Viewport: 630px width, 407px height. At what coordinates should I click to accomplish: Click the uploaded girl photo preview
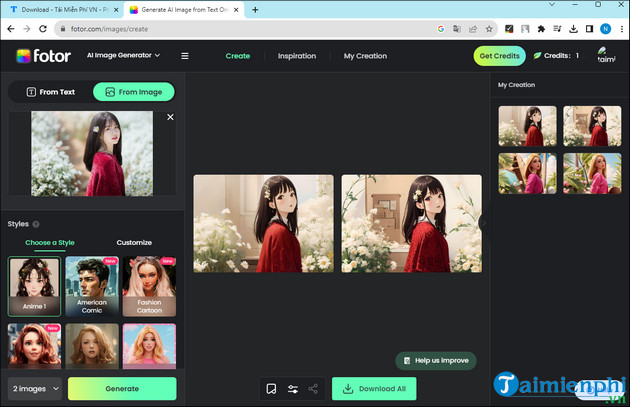pyautogui.click(x=92, y=153)
